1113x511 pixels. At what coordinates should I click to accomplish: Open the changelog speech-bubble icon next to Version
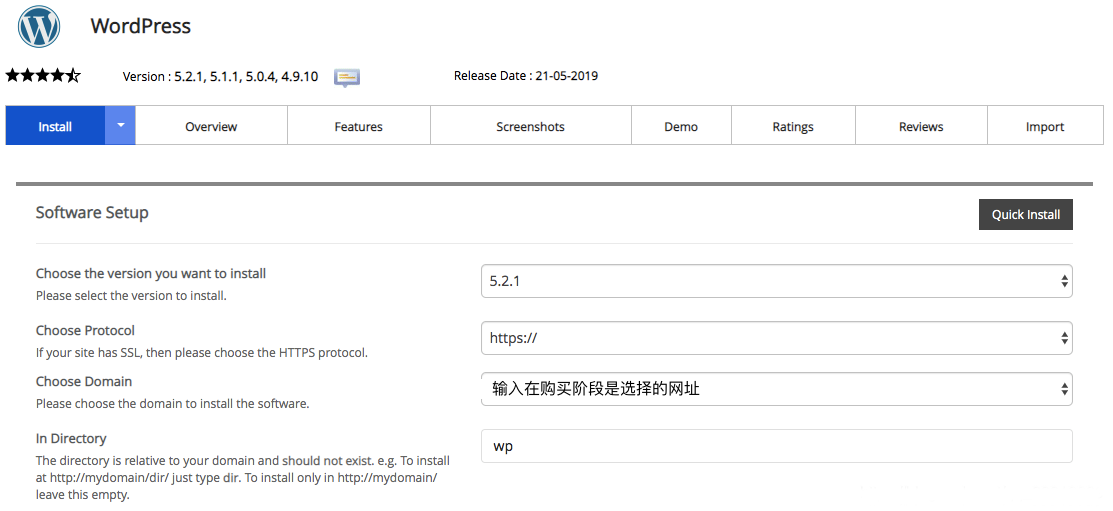point(347,77)
